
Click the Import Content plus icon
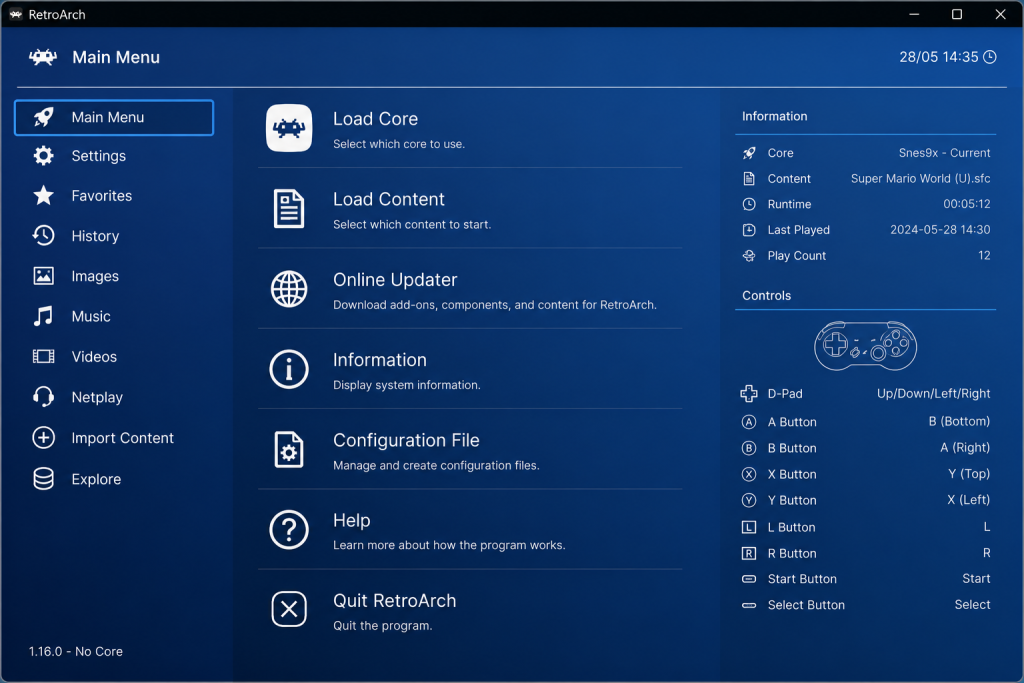(44, 437)
